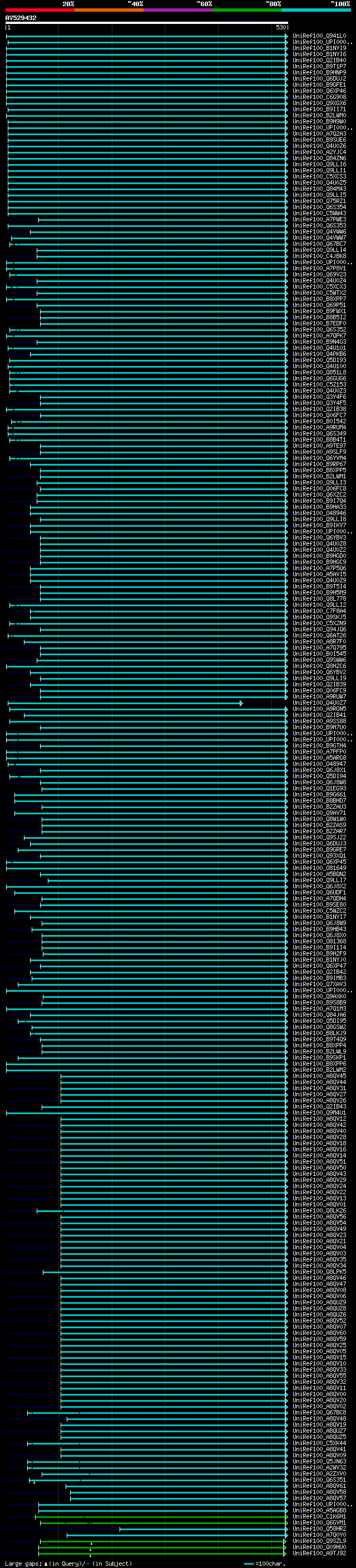Open hit label UniRef100_A2YJC4
The height and width of the screenshot is (1568, 356).
[319, 152]
